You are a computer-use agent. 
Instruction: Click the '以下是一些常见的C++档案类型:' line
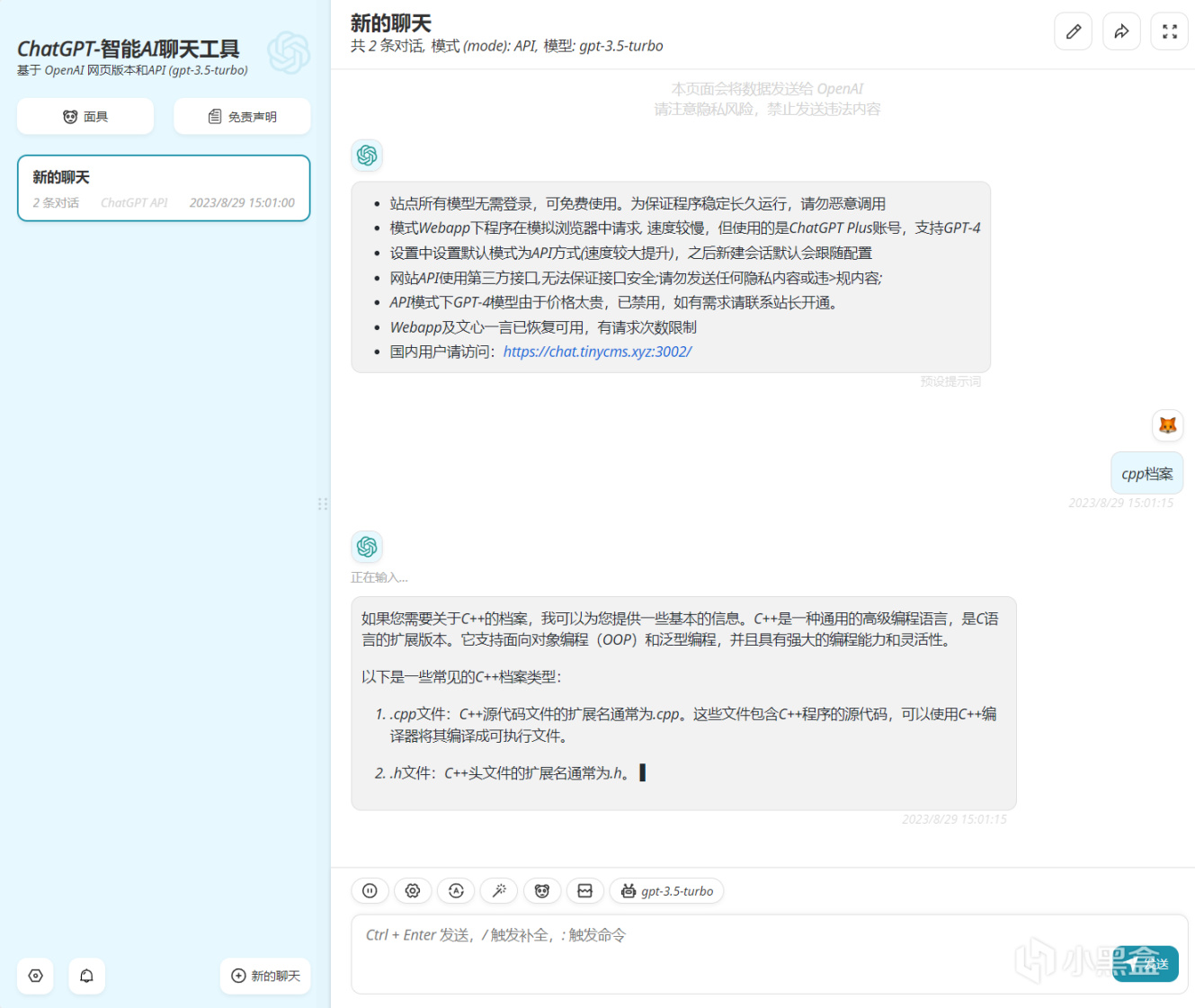click(461, 677)
